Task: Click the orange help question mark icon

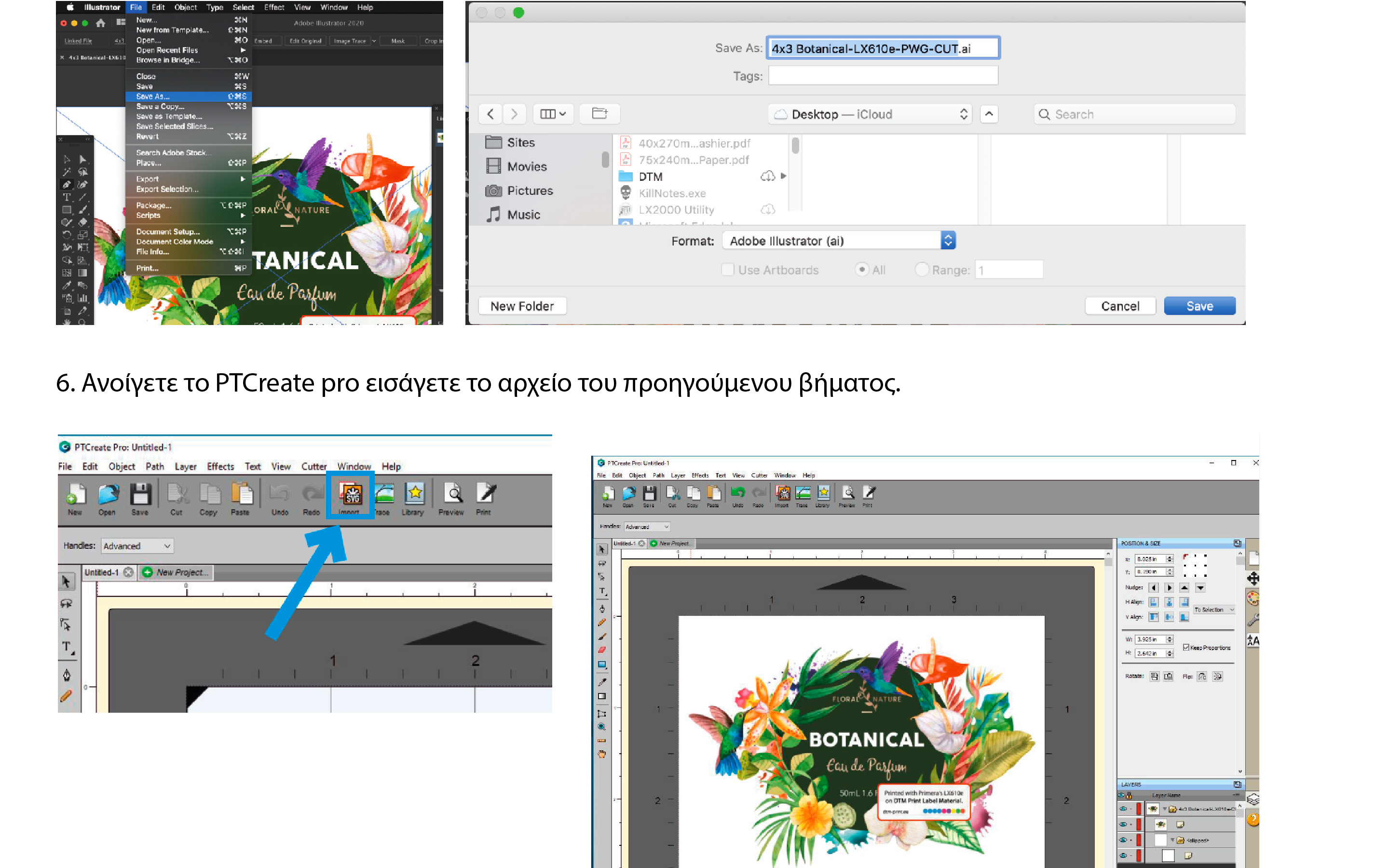Action: tap(1253, 819)
